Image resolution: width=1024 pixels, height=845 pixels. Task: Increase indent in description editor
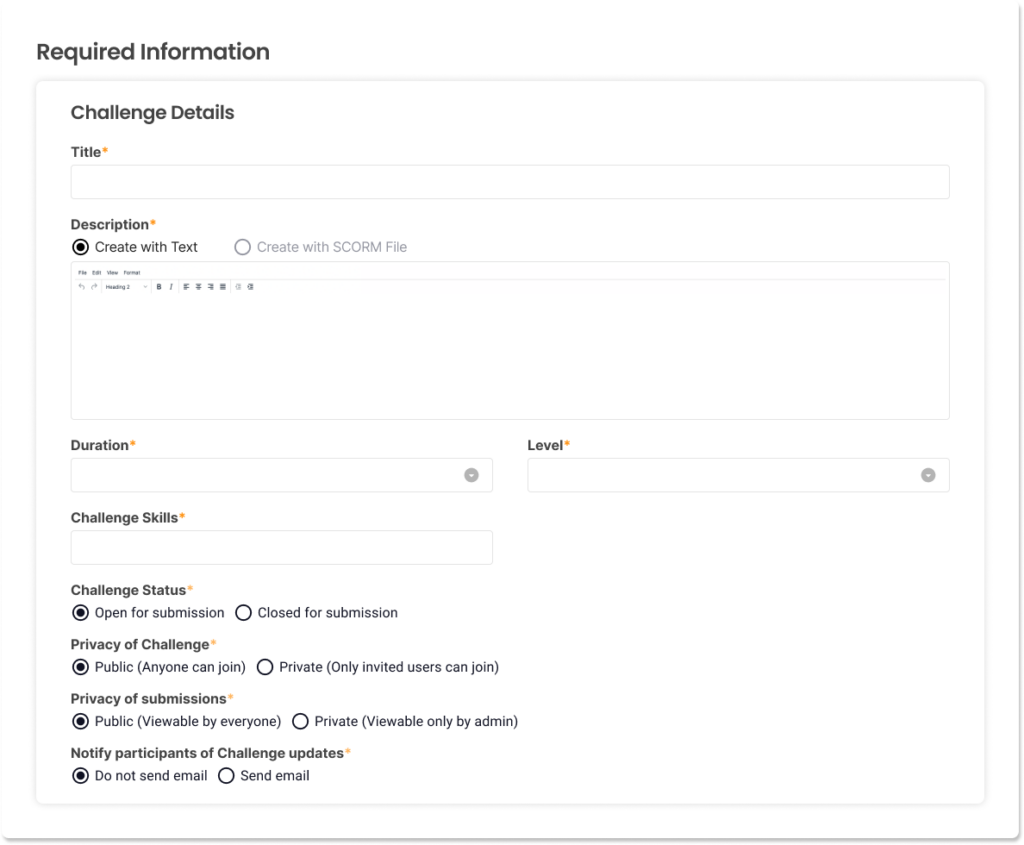[250, 287]
